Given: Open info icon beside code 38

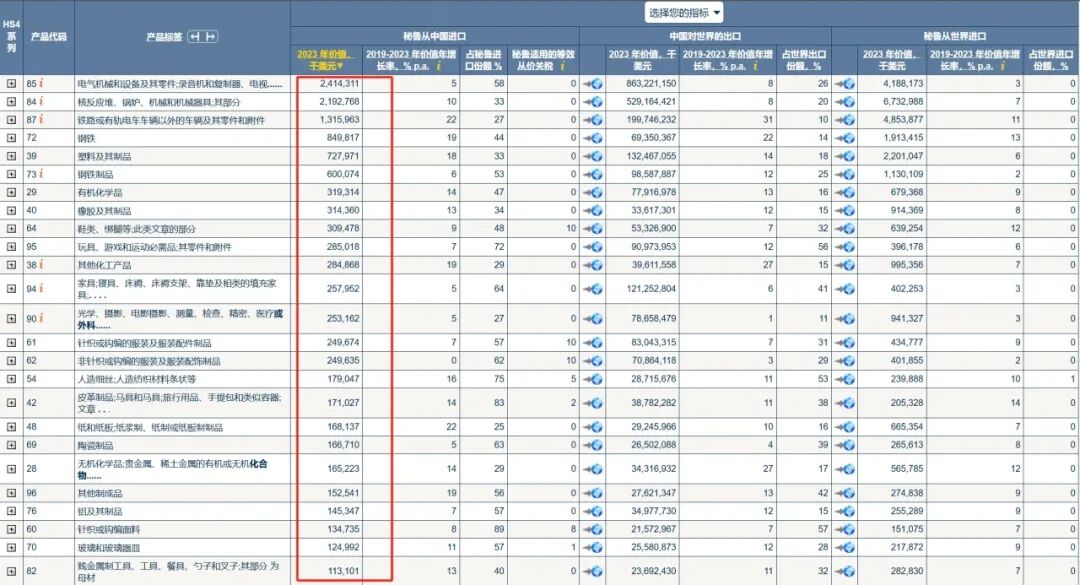Looking at the screenshot, I should (x=41, y=264).
